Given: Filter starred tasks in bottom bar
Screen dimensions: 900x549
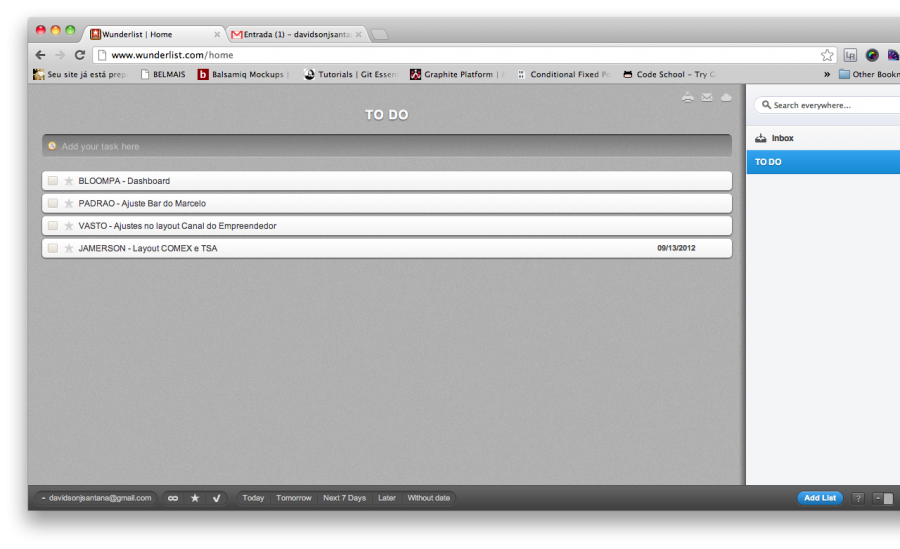Looking at the screenshot, I should pyautogui.click(x=195, y=498).
